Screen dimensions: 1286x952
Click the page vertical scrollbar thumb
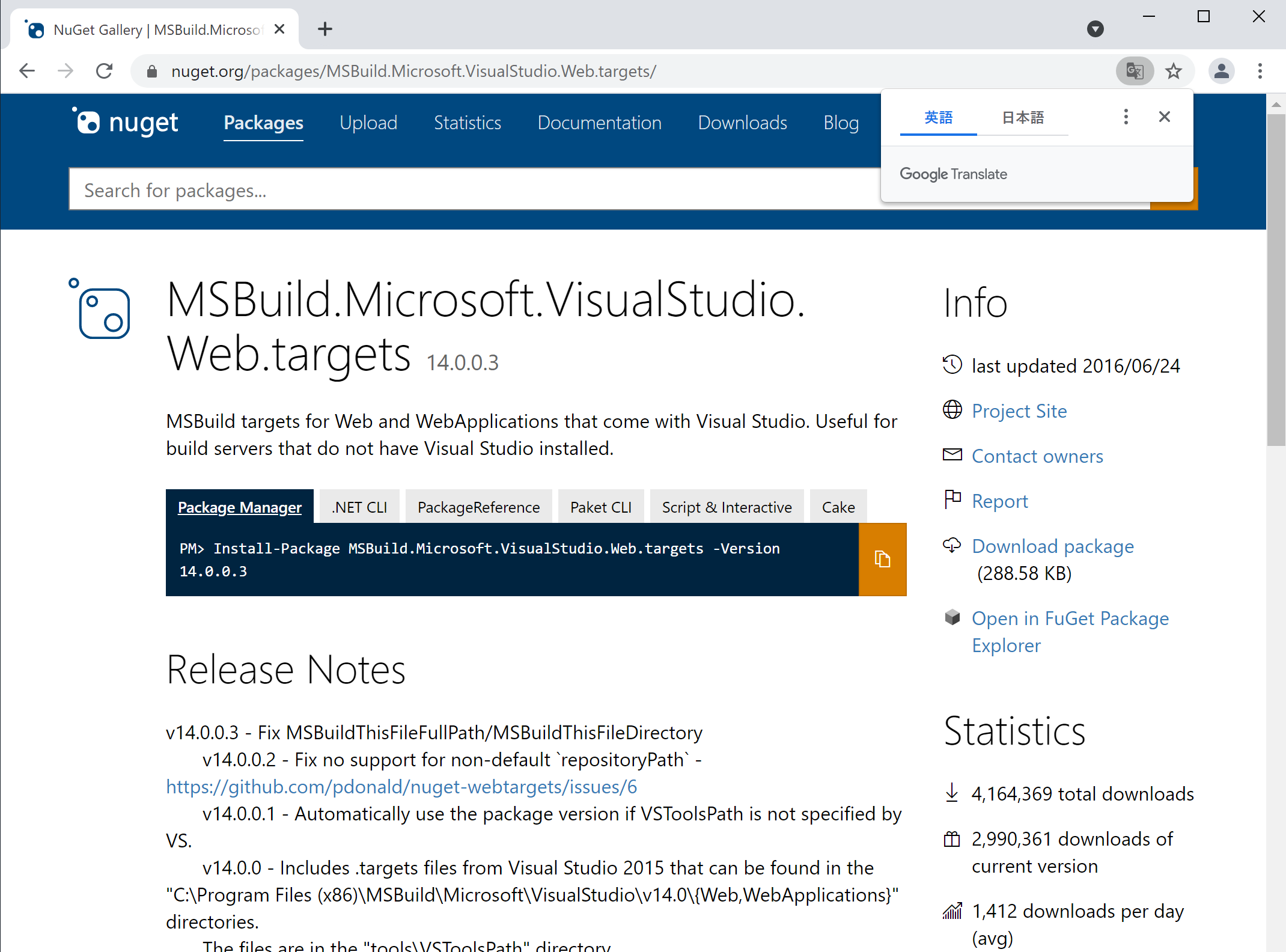(1276, 279)
